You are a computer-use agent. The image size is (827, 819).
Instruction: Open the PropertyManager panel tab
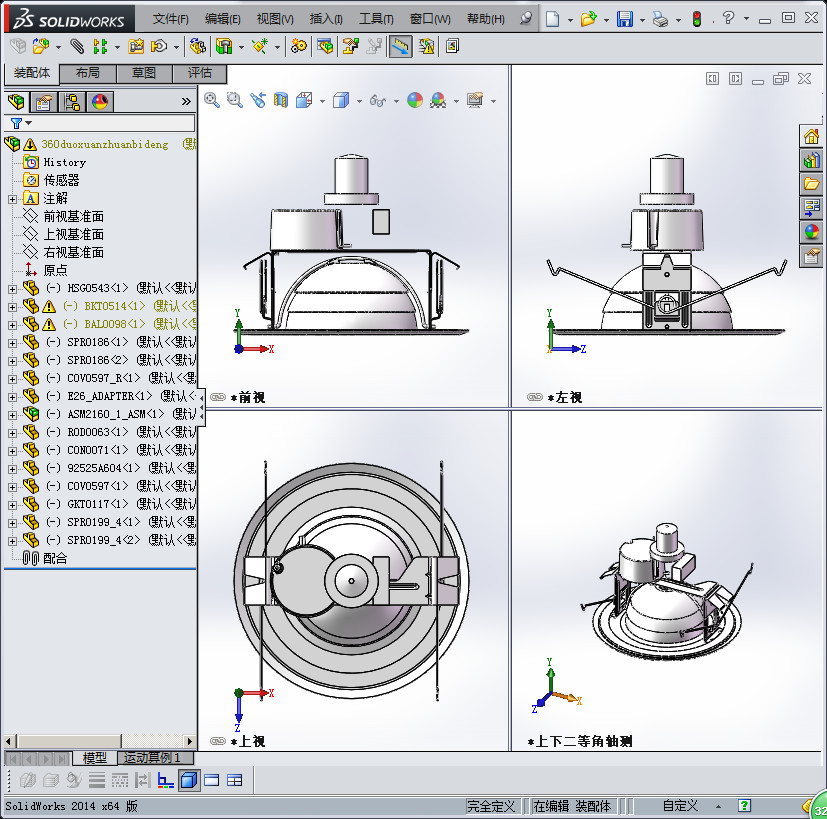tap(44, 102)
